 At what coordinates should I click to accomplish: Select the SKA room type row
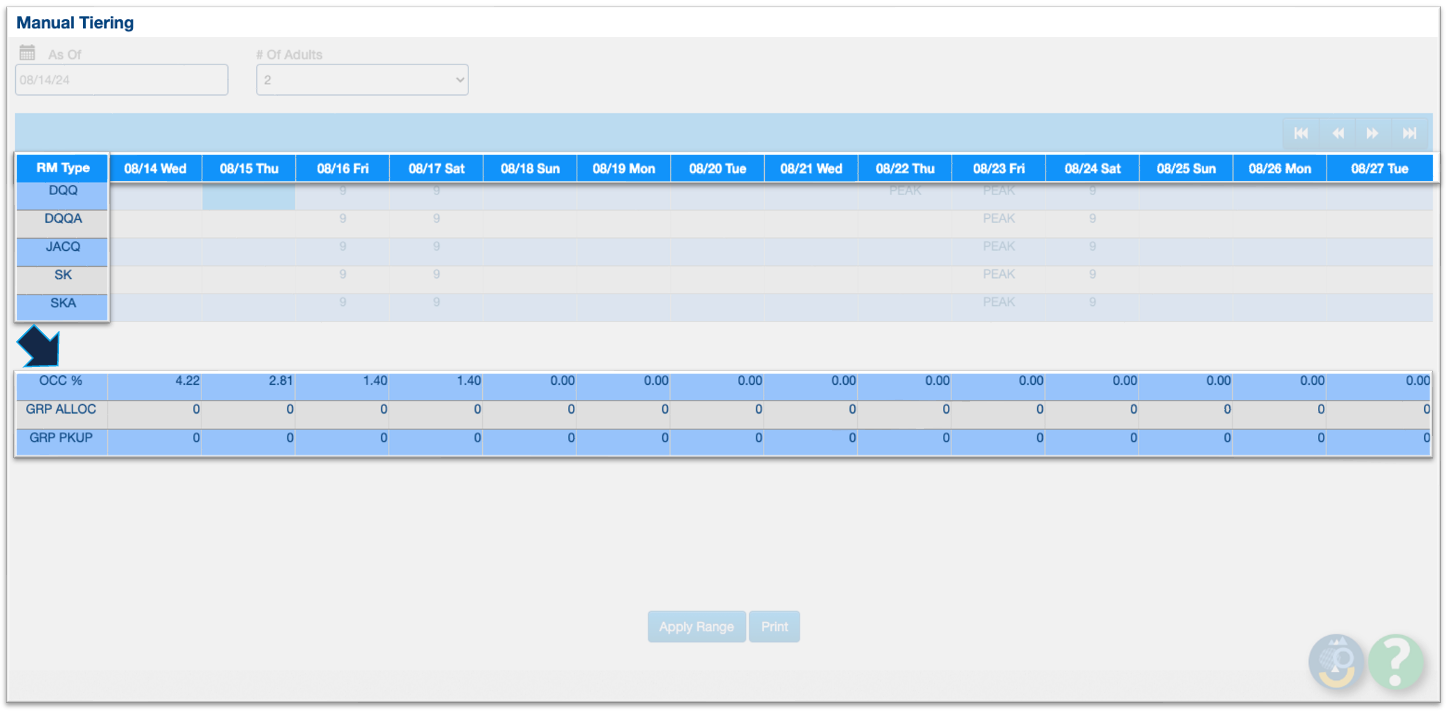pos(62,303)
